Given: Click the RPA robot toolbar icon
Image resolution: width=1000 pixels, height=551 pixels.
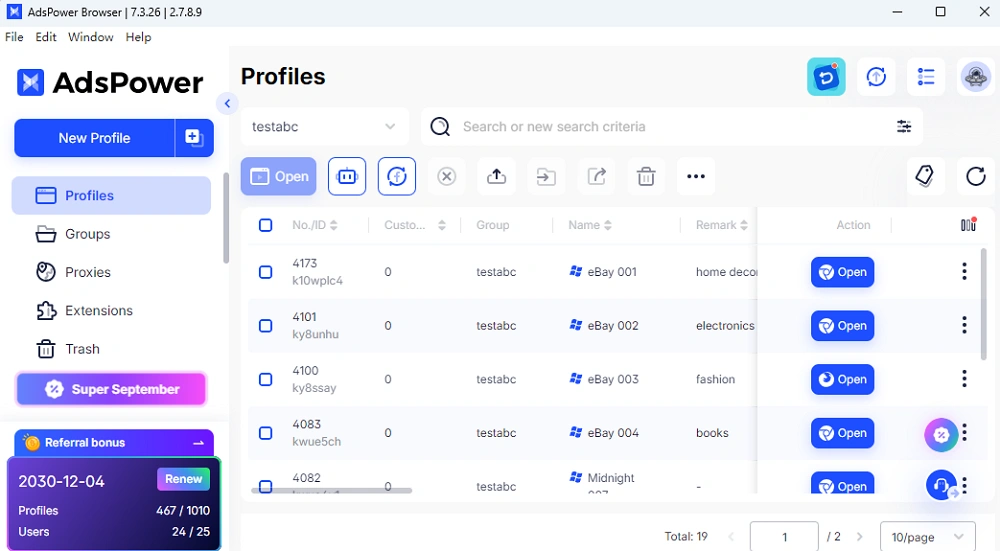Looking at the screenshot, I should pyautogui.click(x=347, y=176).
